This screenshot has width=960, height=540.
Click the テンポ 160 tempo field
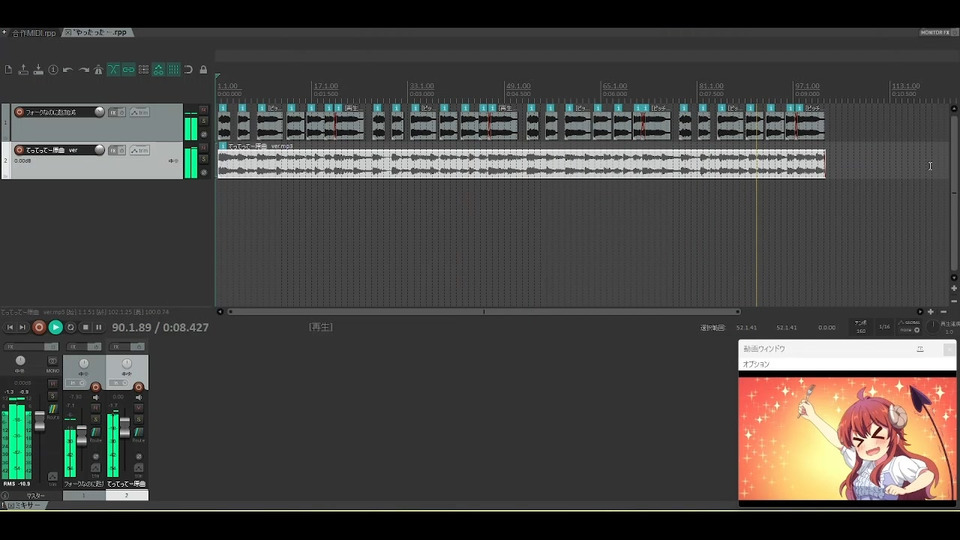(861, 327)
